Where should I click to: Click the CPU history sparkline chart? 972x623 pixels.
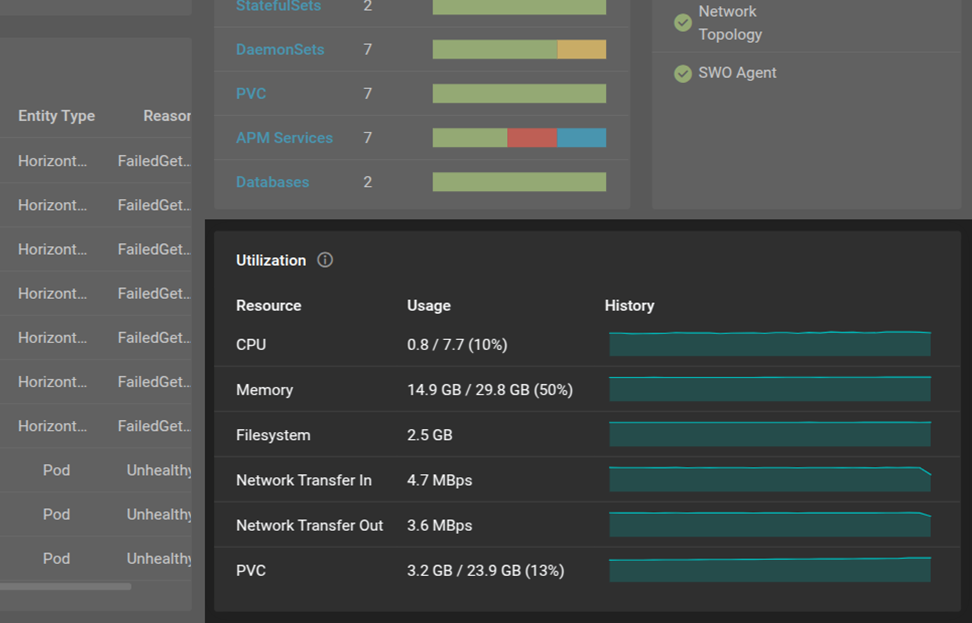click(x=770, y=343)
